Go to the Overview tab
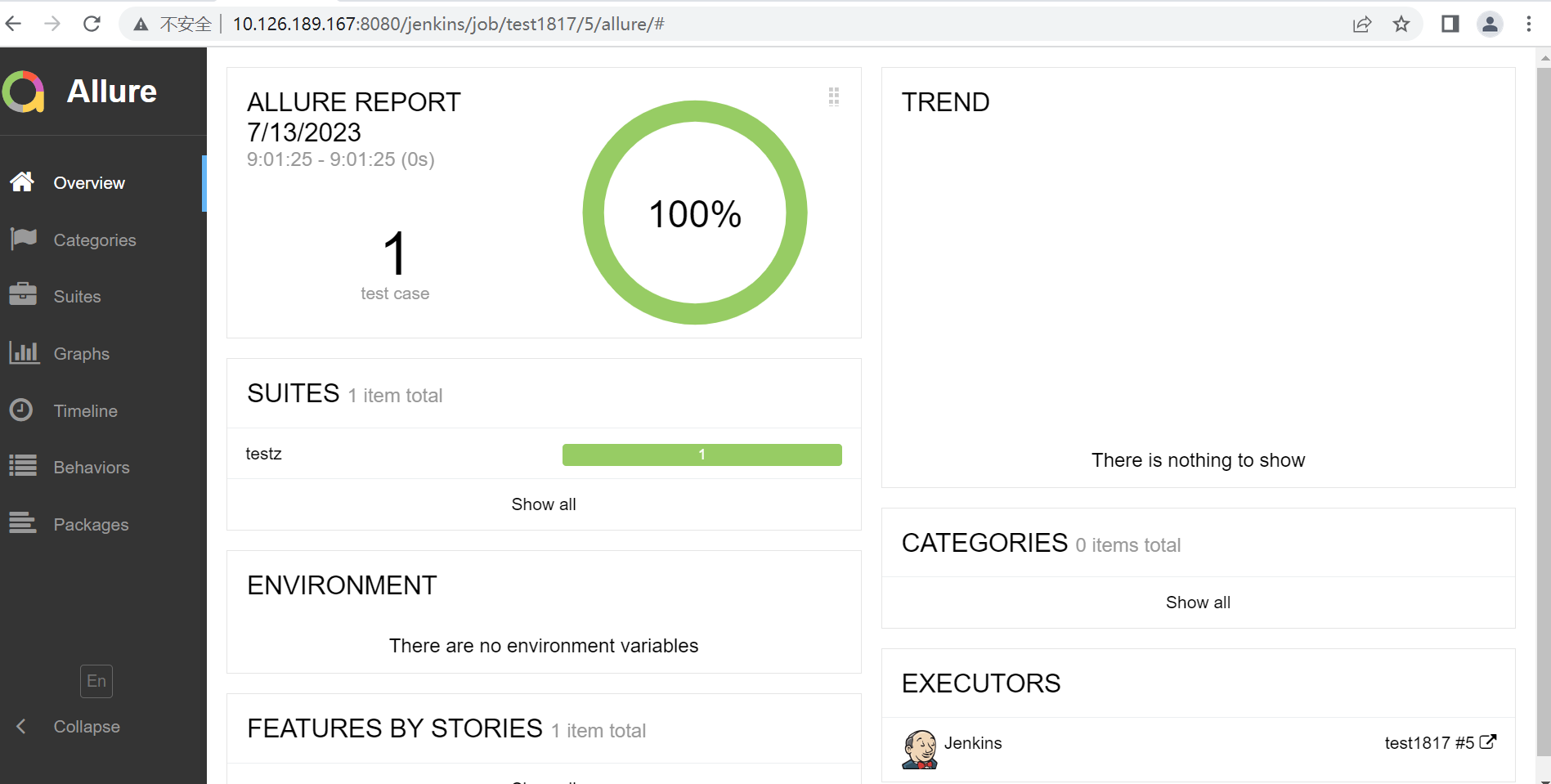Viewport: 1551px width, 784px height. click(89, 183)
